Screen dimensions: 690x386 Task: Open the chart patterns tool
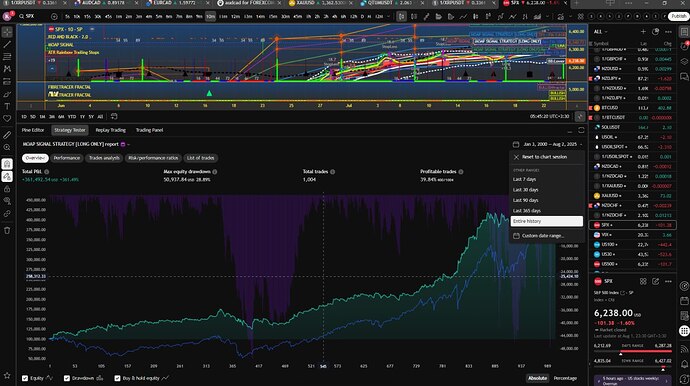(x=7, y=69)
